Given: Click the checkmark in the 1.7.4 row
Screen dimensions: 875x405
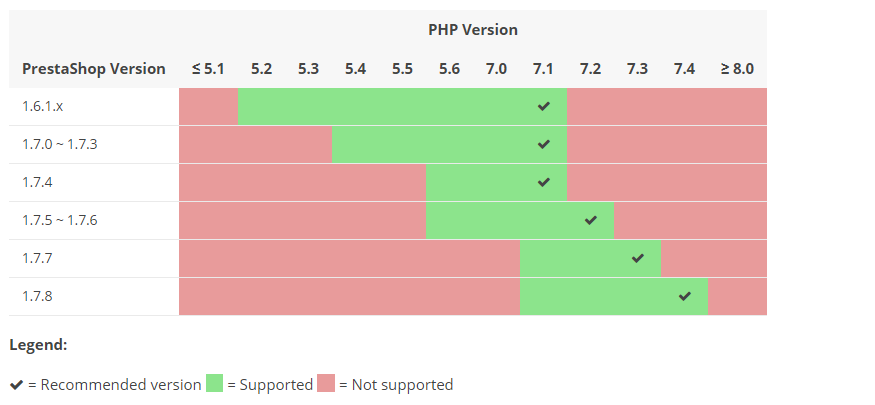Looking at the screenshot, I should [543, 182].
